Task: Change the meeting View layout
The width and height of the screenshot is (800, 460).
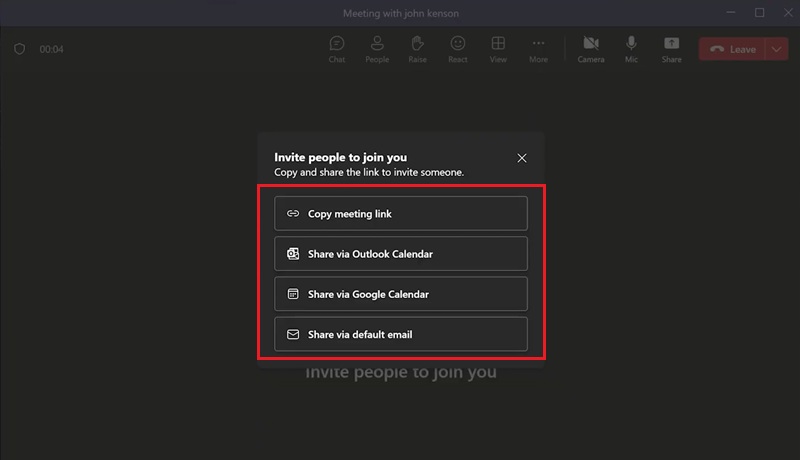Action: point(498,48)
